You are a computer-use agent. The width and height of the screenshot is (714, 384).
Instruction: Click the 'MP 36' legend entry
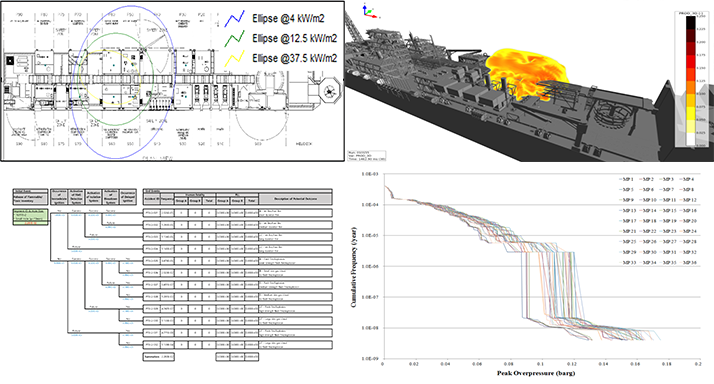(688, 262)
